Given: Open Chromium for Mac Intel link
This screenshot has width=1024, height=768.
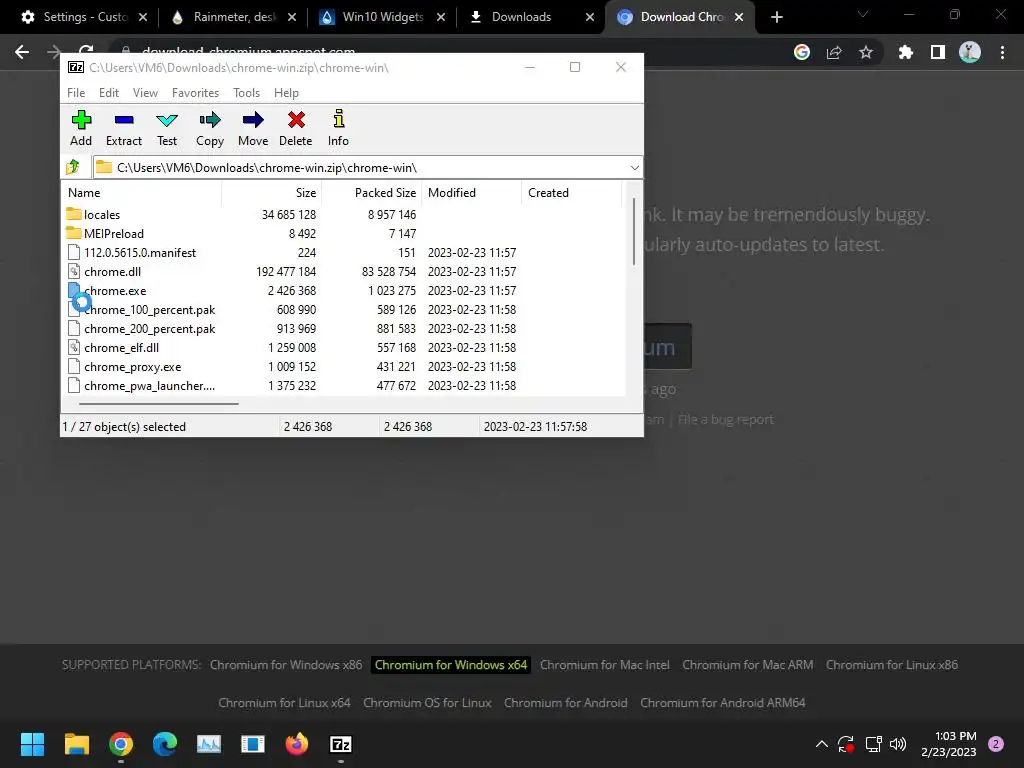Looking at the screenshot, I should 605,665.
